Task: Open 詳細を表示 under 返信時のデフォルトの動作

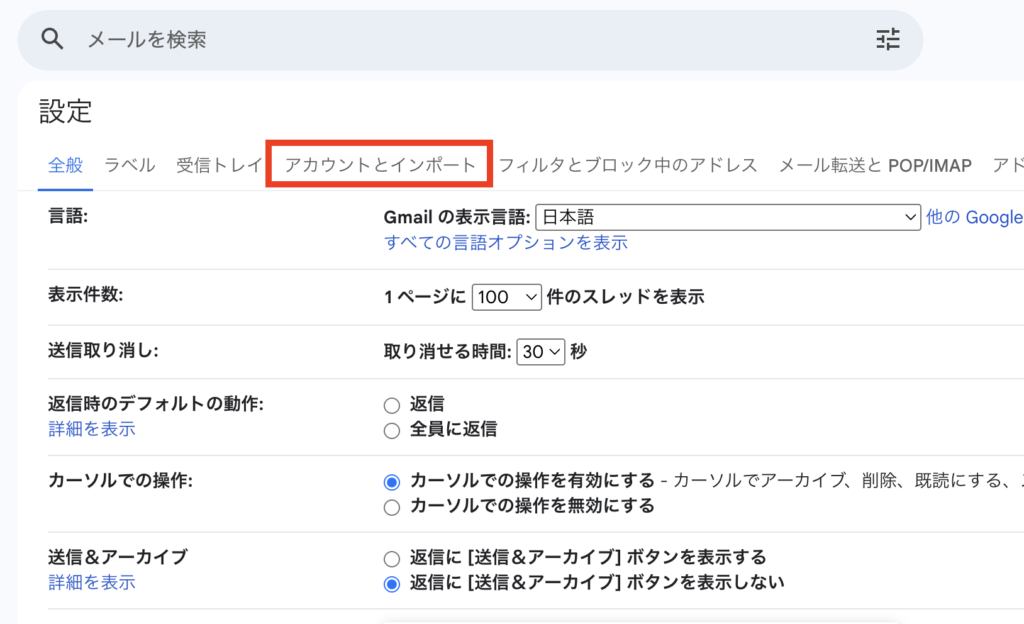Action: coord(92,429)
